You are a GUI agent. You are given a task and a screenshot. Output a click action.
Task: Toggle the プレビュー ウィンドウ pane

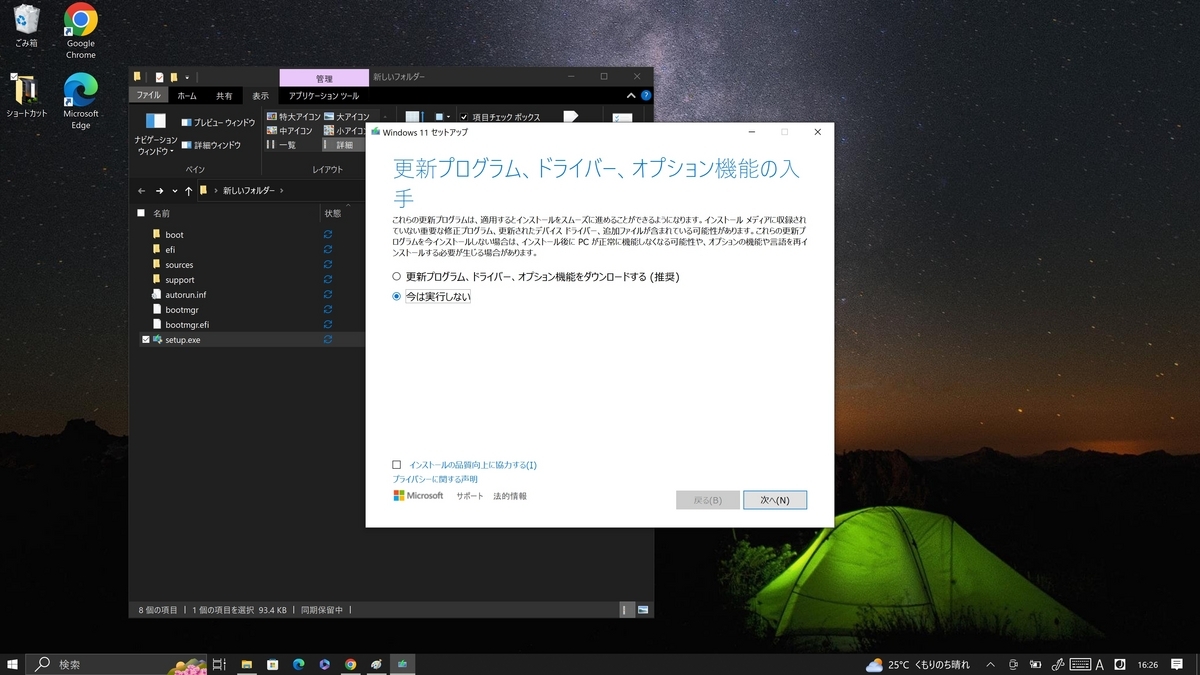pyautogui.click(x=218, y=122)
